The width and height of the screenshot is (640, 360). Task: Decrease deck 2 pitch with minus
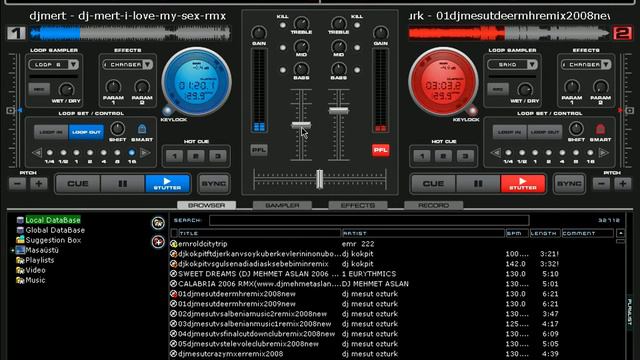[x=601, y=184]
